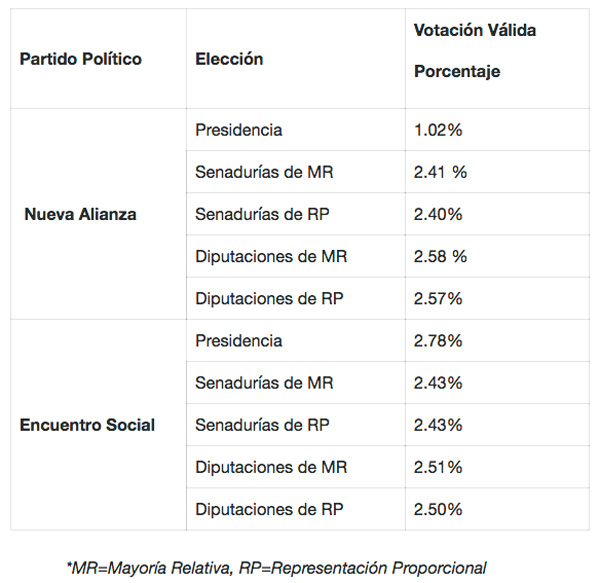Select the 2.40% percentage cell
Screen dimensions: 600x583
pos(438,214)
